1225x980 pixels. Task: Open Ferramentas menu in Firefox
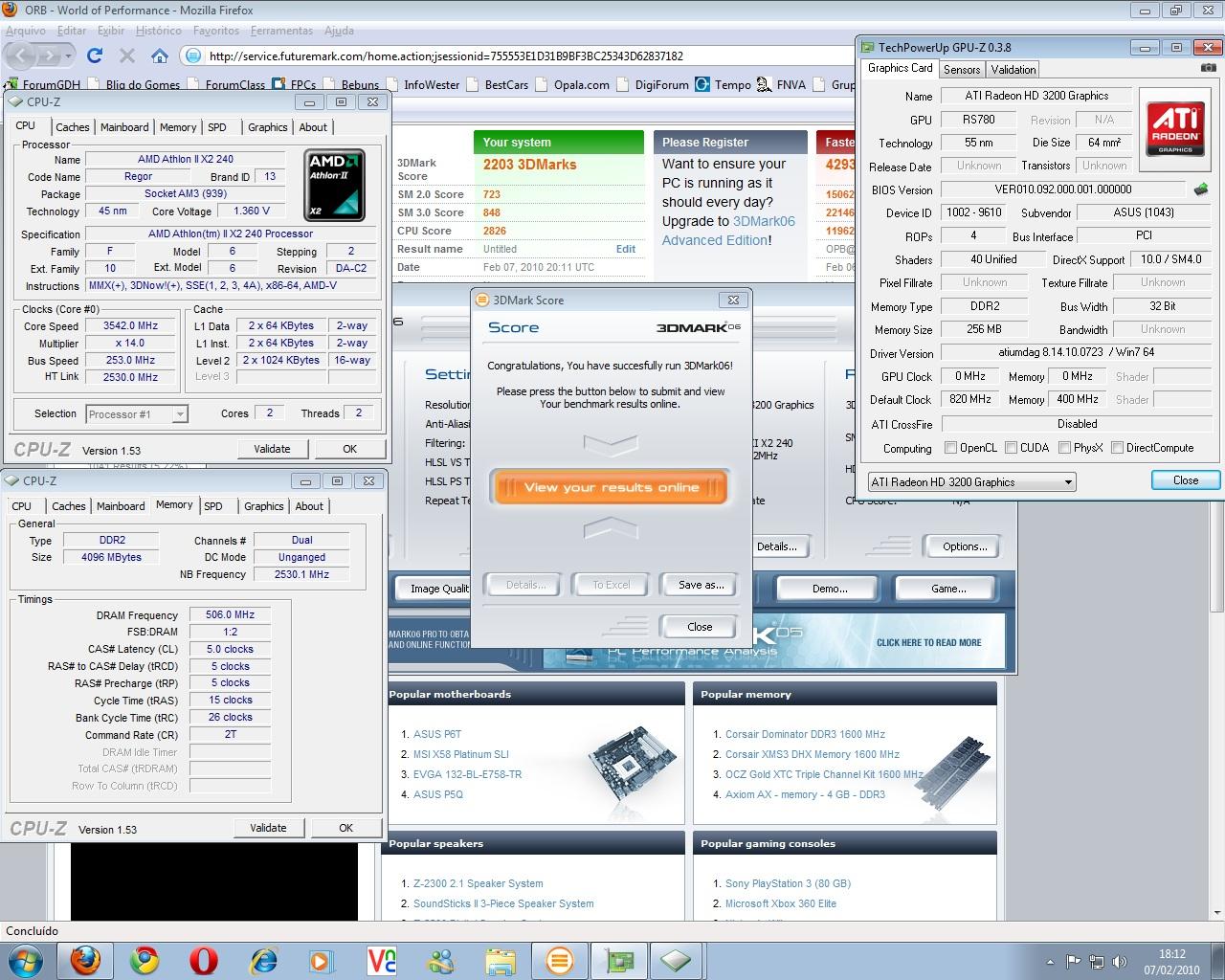click(281, 31)
